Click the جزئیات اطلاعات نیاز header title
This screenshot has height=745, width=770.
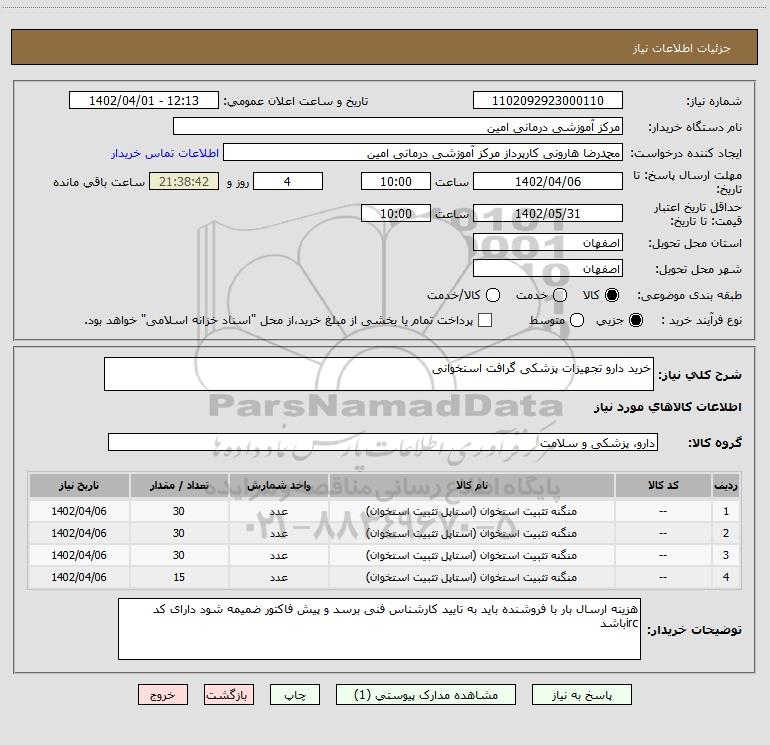(x=682, y=48)
